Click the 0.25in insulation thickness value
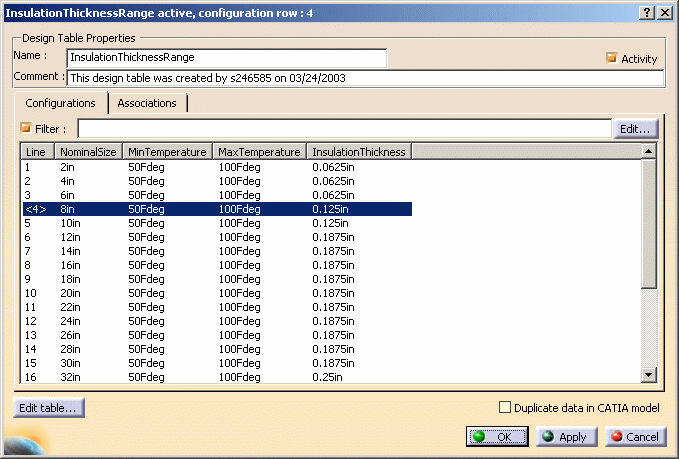Screen dimensions: 679x459 pyautogui.click(x=327, y=377)
